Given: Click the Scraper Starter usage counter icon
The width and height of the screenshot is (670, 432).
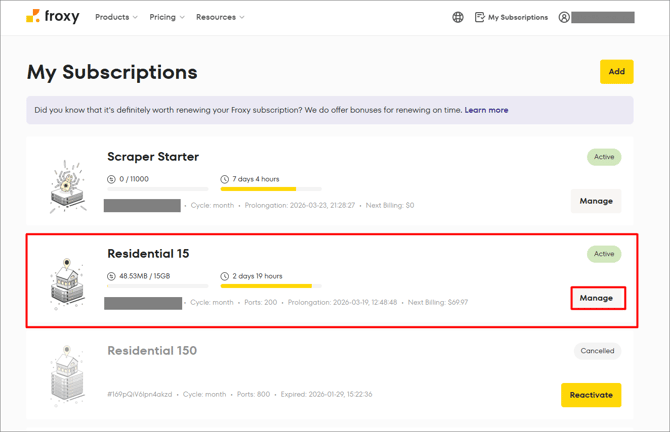Looking at the screenshot, I should [x=112, y=179].
